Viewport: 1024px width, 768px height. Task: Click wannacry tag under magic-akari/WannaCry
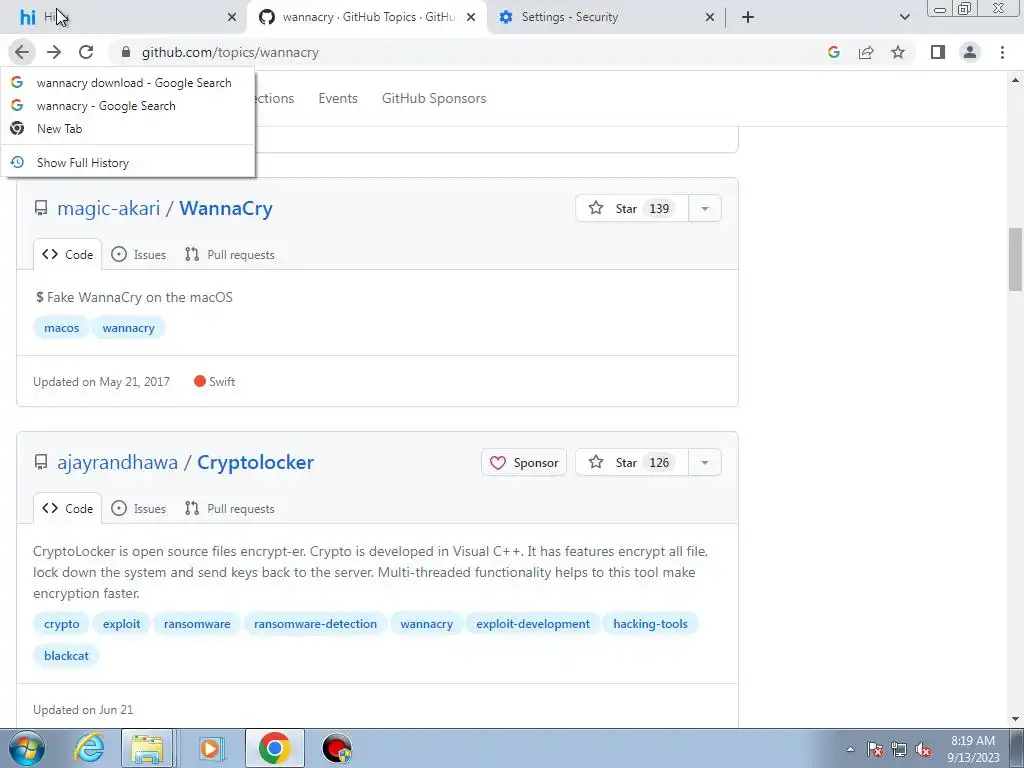pyautogui.click(x=129, y=328)
